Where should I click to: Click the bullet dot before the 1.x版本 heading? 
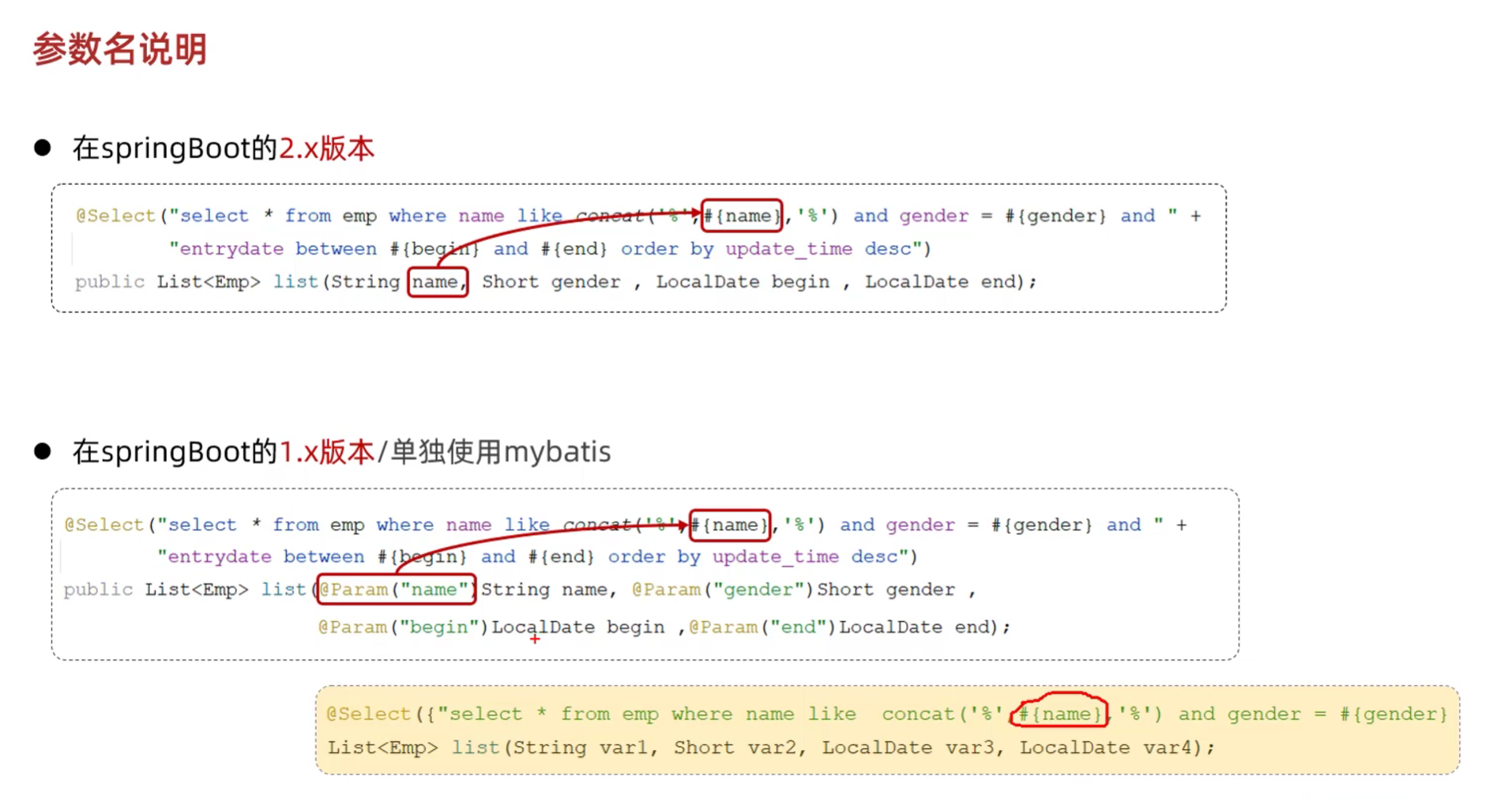pyautogui.click(x=43, y=451)
